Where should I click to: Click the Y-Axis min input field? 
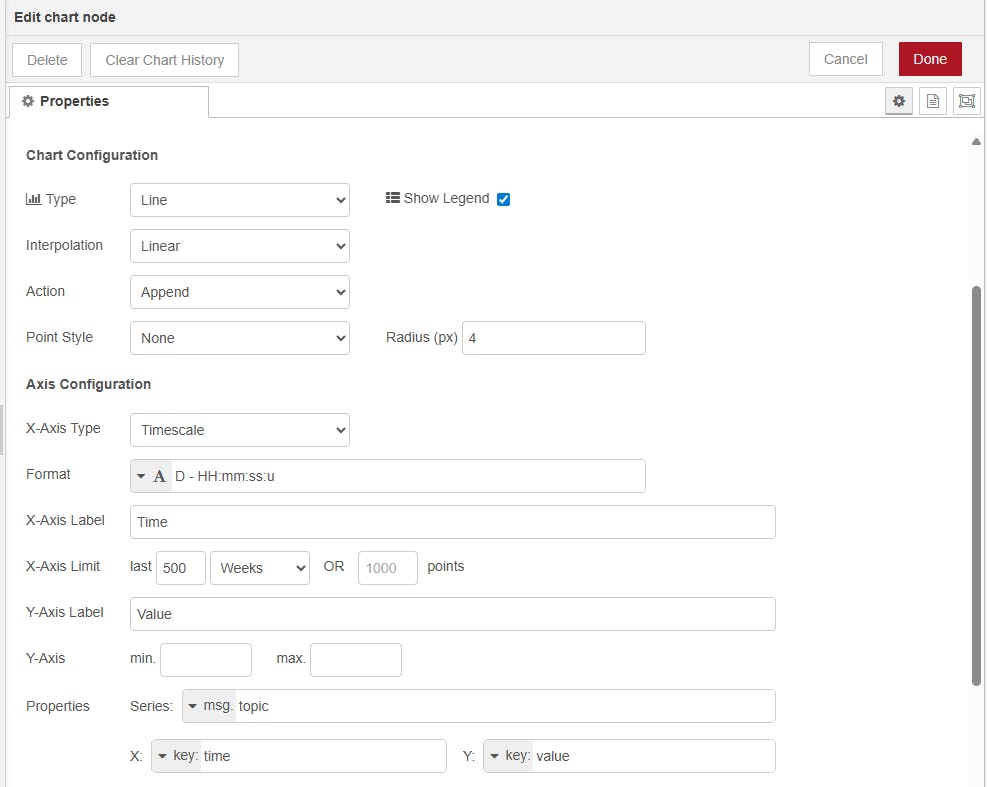(x=206, y=660)
